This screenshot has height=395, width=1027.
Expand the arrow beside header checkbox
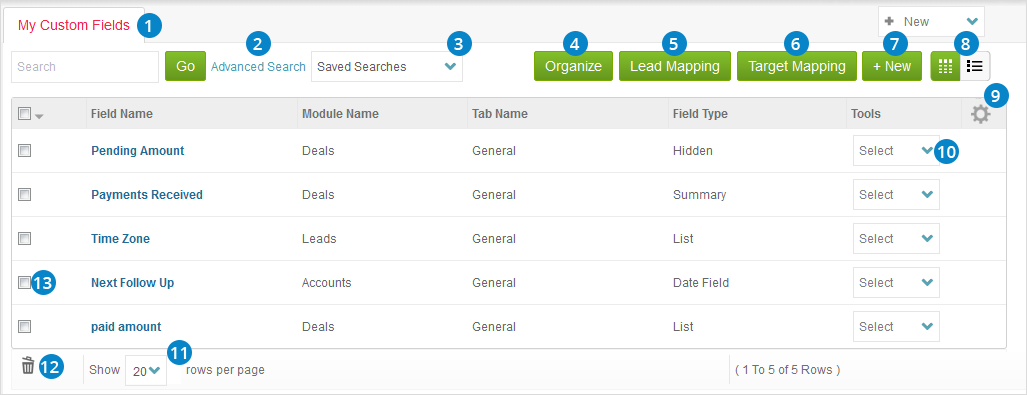39,117
